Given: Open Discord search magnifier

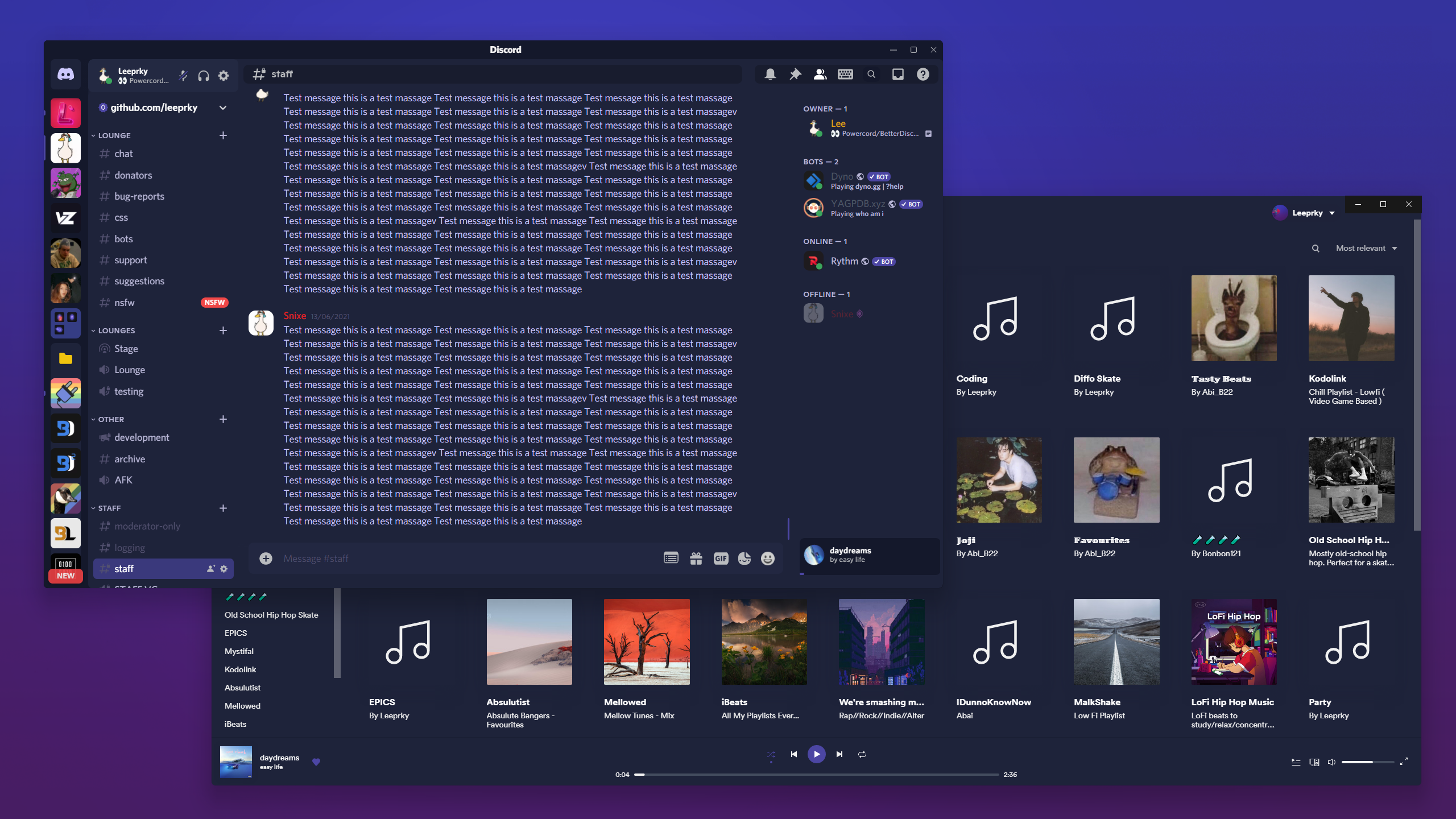Looking at the screenshot, I should 871,74.
